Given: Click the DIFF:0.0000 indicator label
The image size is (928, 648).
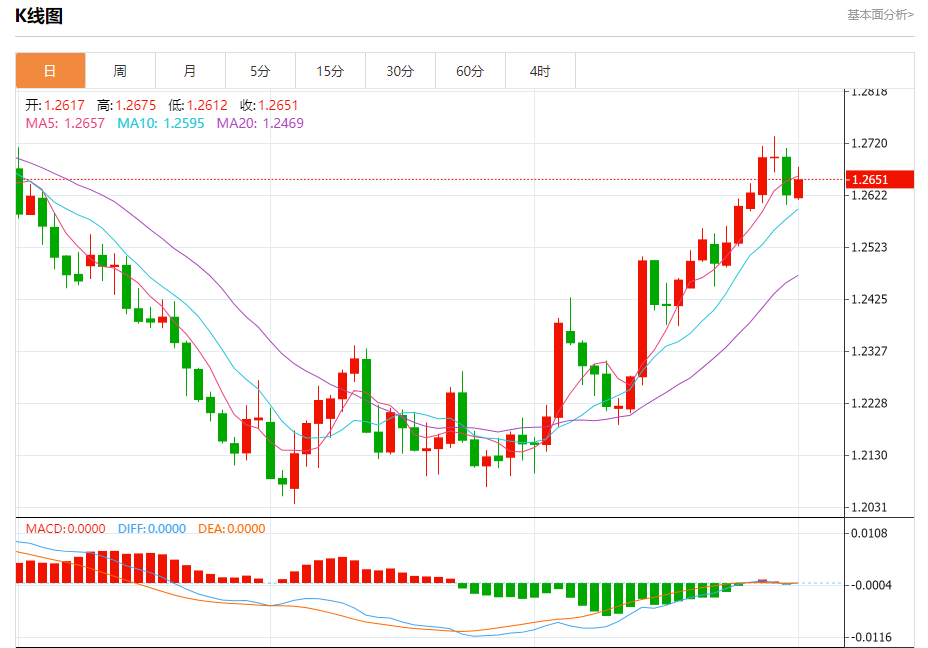Looking at the screenshot, I should pos(152,528).
